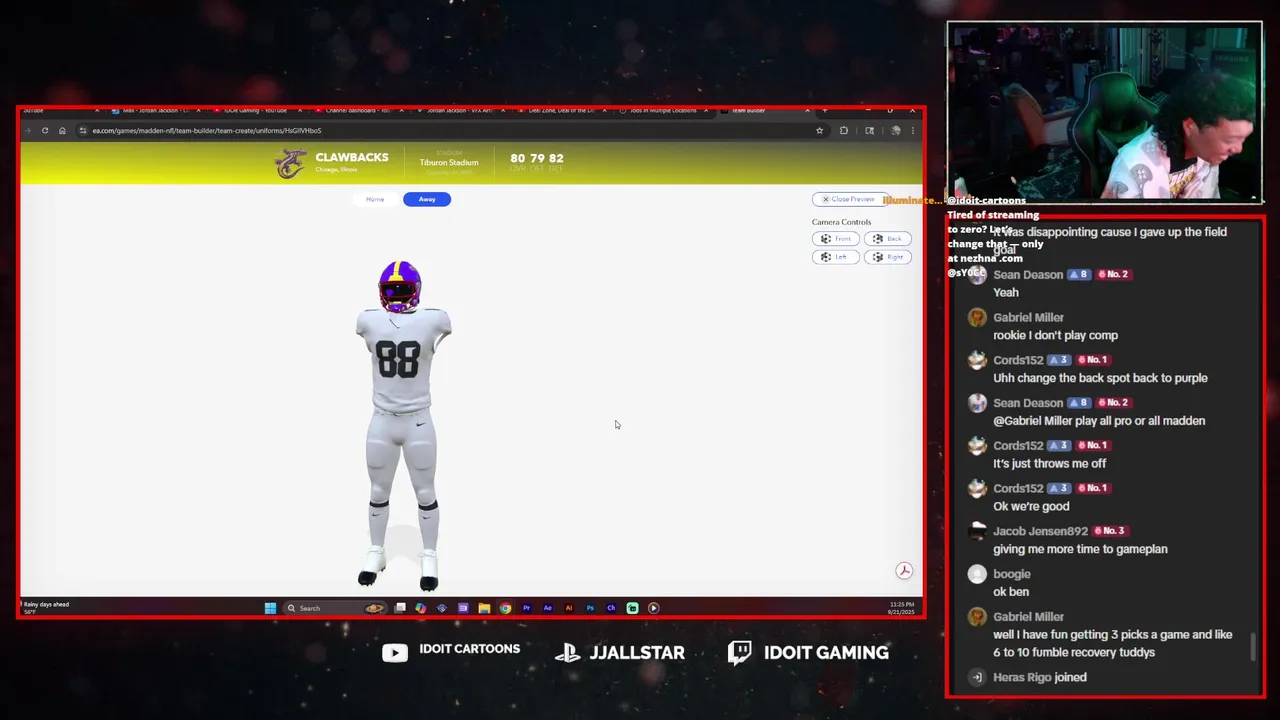This screenshot has width=1280, height=720.
Task: Click the IDOIT CARTOONS YouTube label
Action: 470,649
